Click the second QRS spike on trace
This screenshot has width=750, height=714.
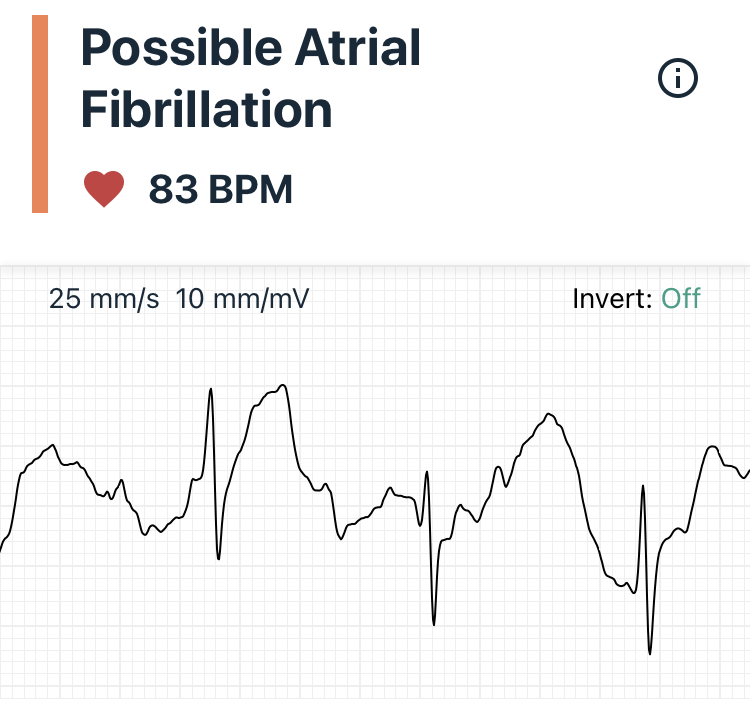point(428,473)
